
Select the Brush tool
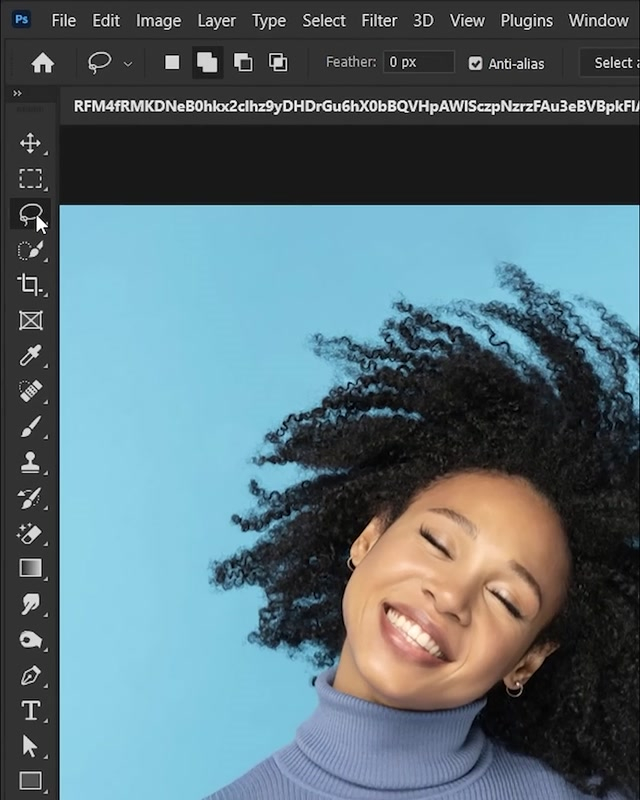[x=30, y=427]
